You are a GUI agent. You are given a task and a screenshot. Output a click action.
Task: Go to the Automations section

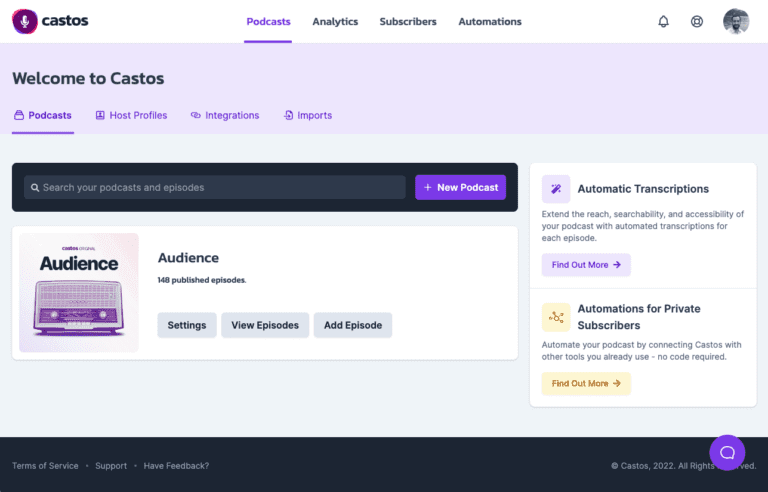[x=489, y=22]
